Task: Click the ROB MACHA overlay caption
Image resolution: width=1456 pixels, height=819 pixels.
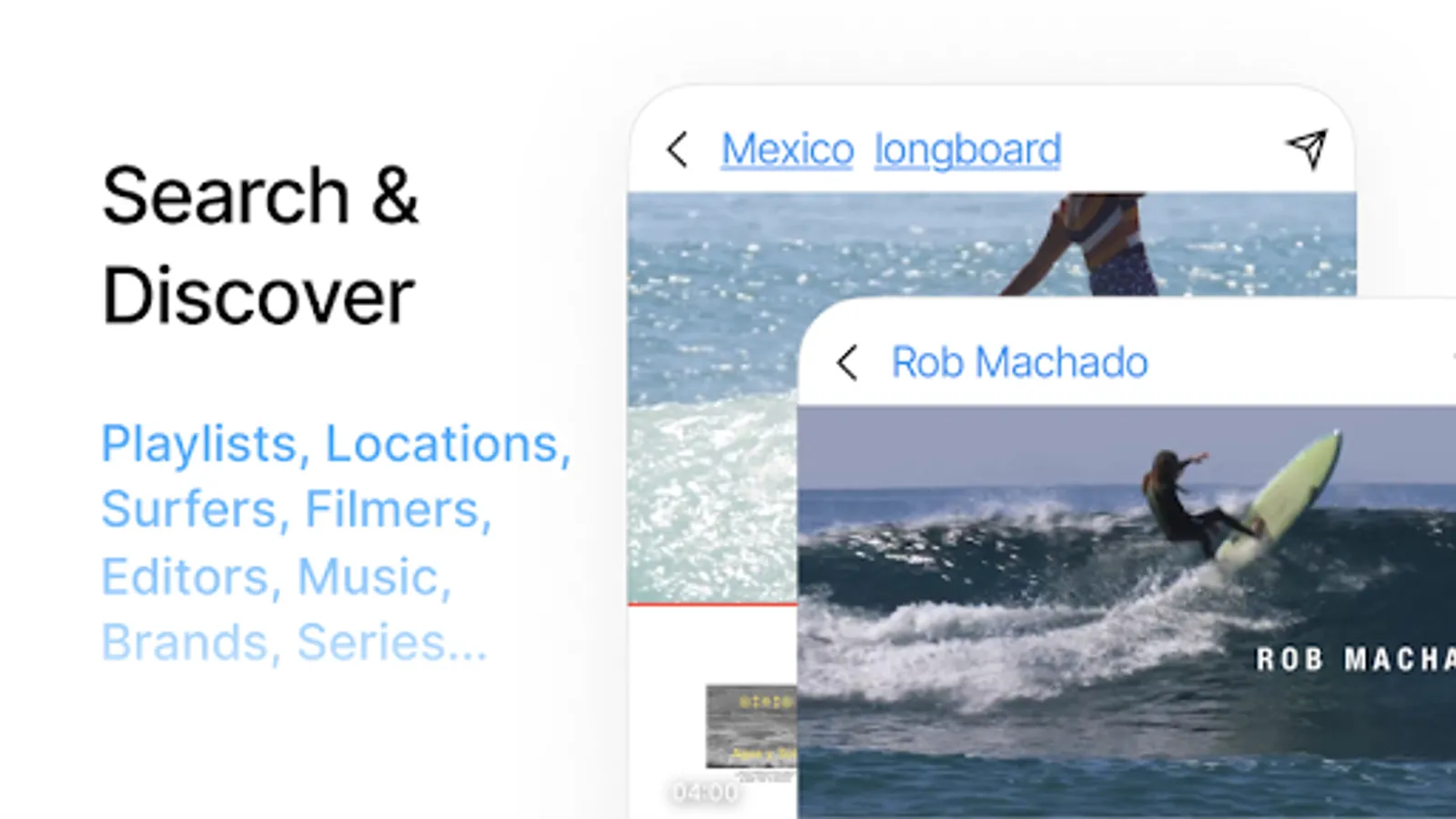Action: coord(1356,659)
